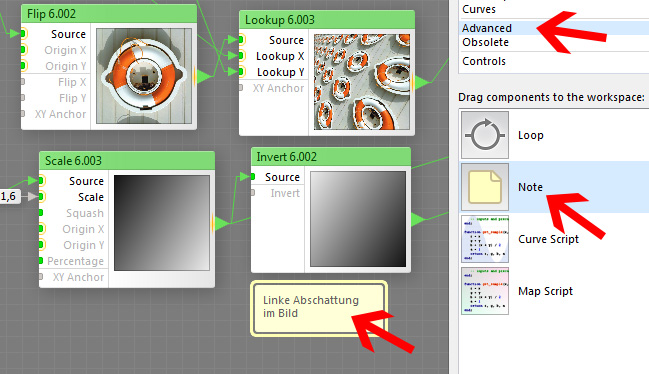
Task: Select the Curve Script component icon
Action: (x=485, y=239)
